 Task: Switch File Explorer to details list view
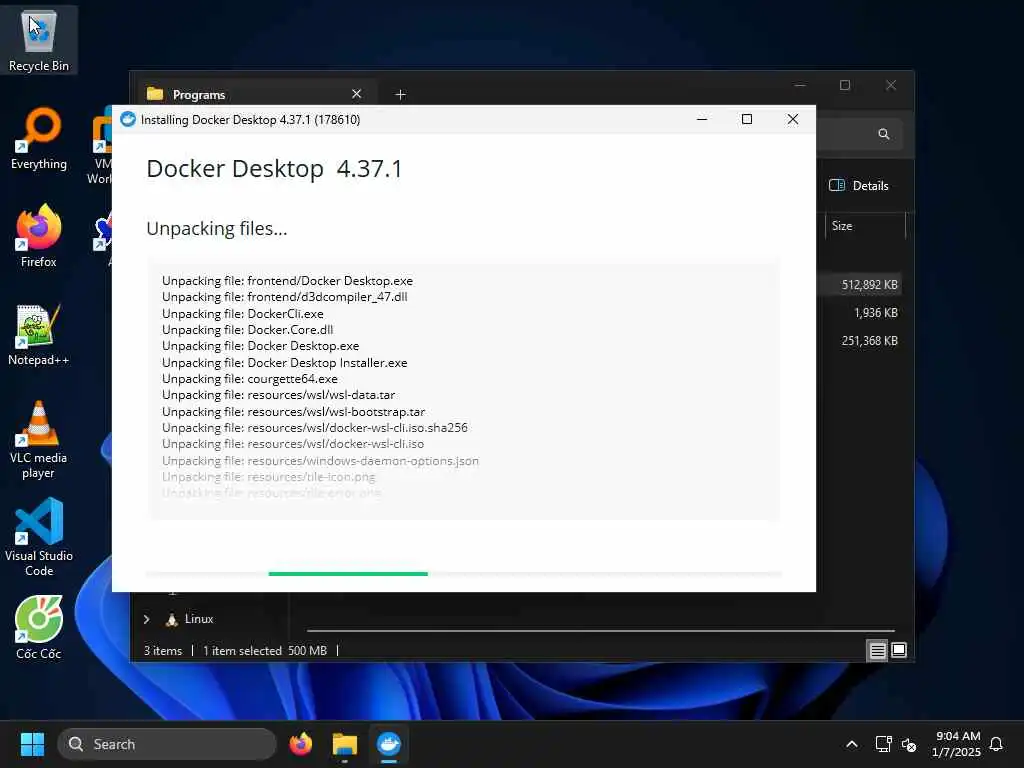[x=877, y=650]
